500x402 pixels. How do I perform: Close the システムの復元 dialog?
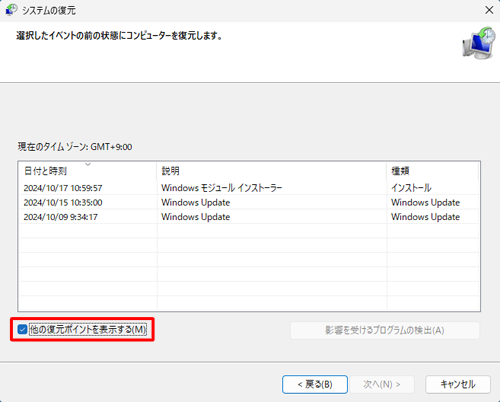click(x=489, y=10)
